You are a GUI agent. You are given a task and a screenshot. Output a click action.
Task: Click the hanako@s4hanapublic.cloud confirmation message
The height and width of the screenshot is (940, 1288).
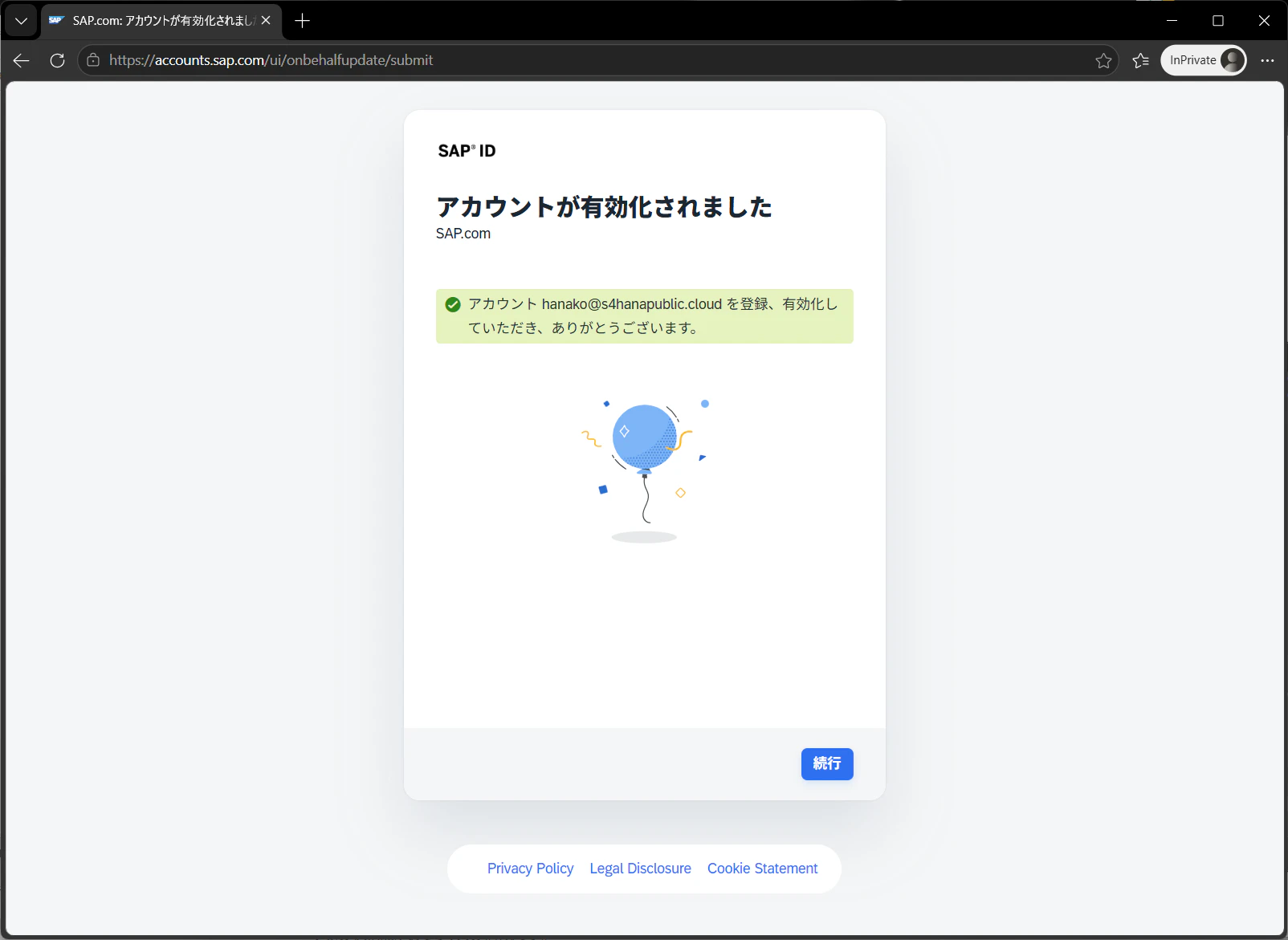click(645, 316)
